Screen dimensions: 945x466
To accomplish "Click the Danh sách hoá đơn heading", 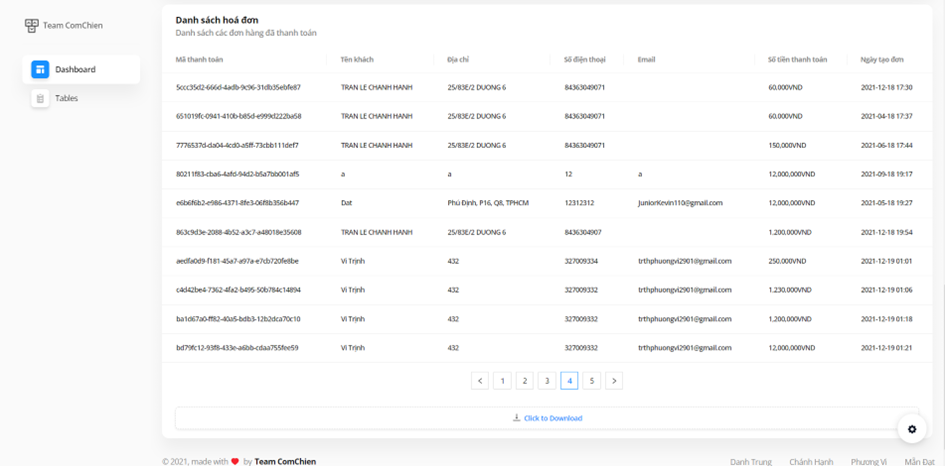I will [217, 20].
